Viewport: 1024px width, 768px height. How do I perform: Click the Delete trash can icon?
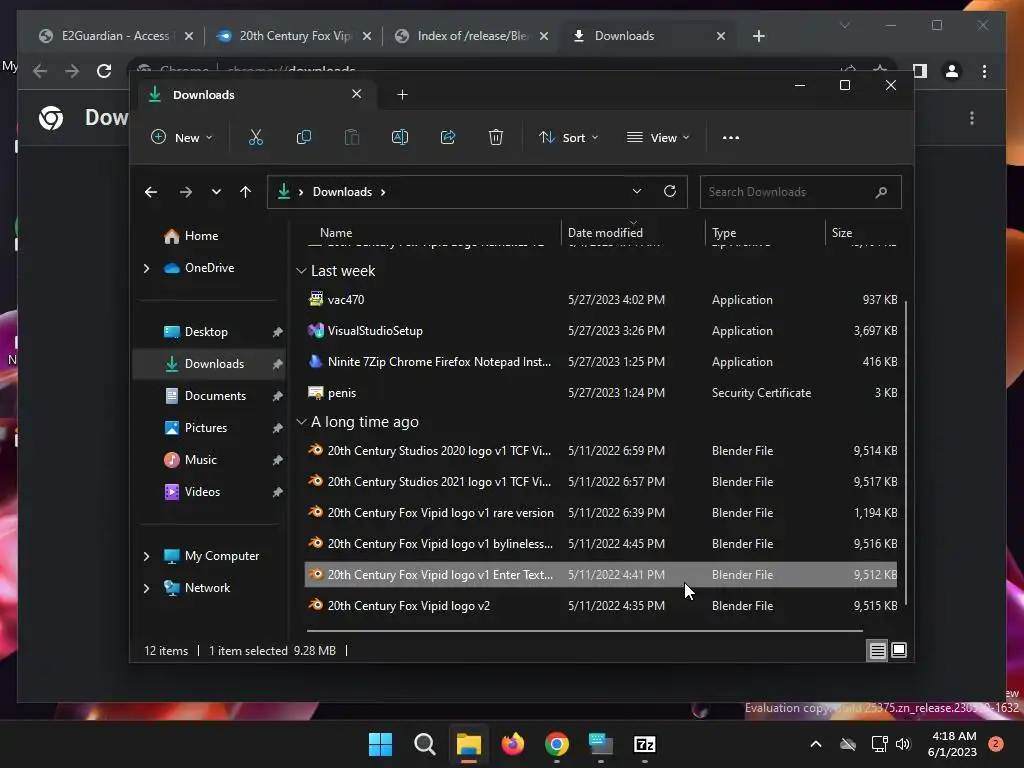coord(496,137)
